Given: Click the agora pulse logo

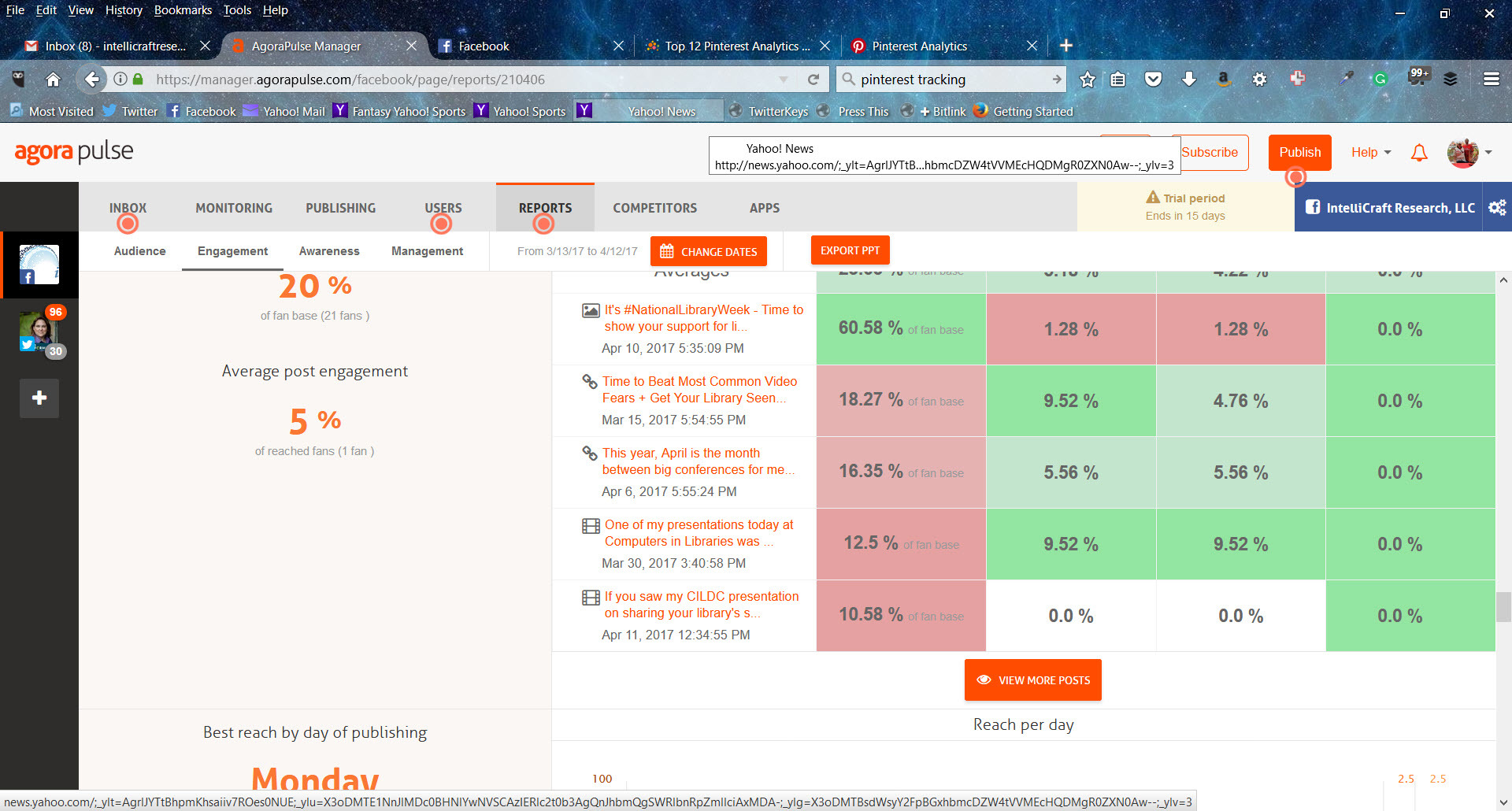Looking at the screenshot, I should [x=74, y=151].
